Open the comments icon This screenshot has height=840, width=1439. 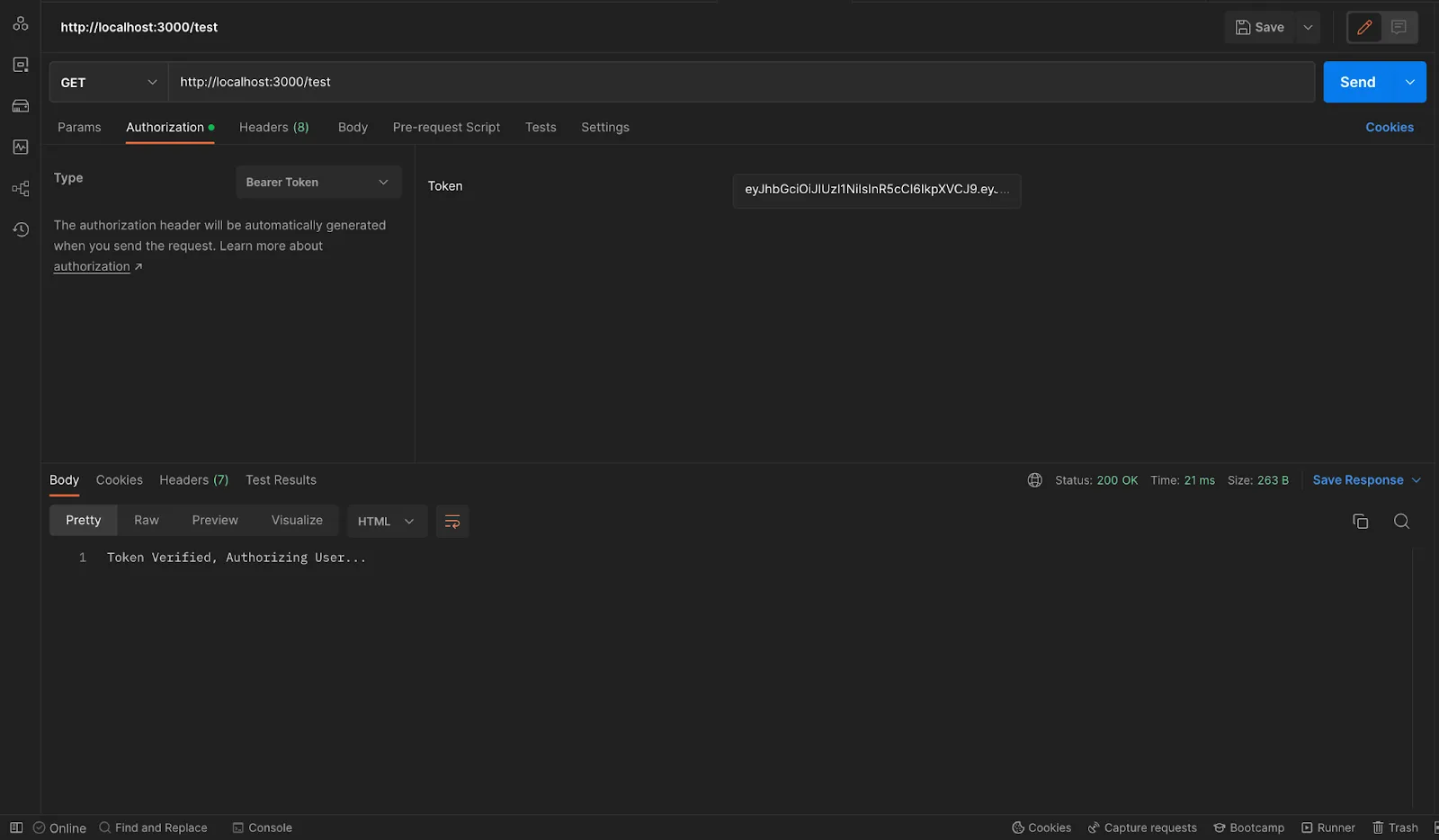click(x=1399, y=27)
